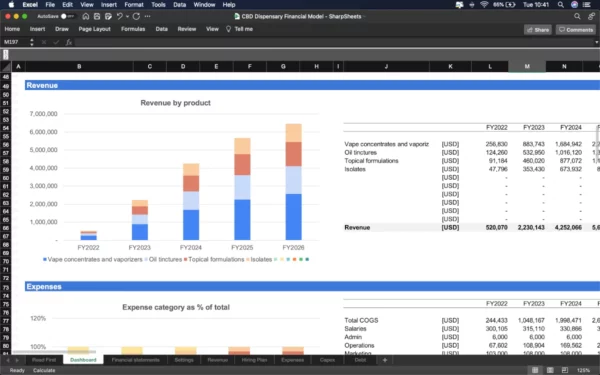Open the Apple menu
600x375 pixels.
11,5
